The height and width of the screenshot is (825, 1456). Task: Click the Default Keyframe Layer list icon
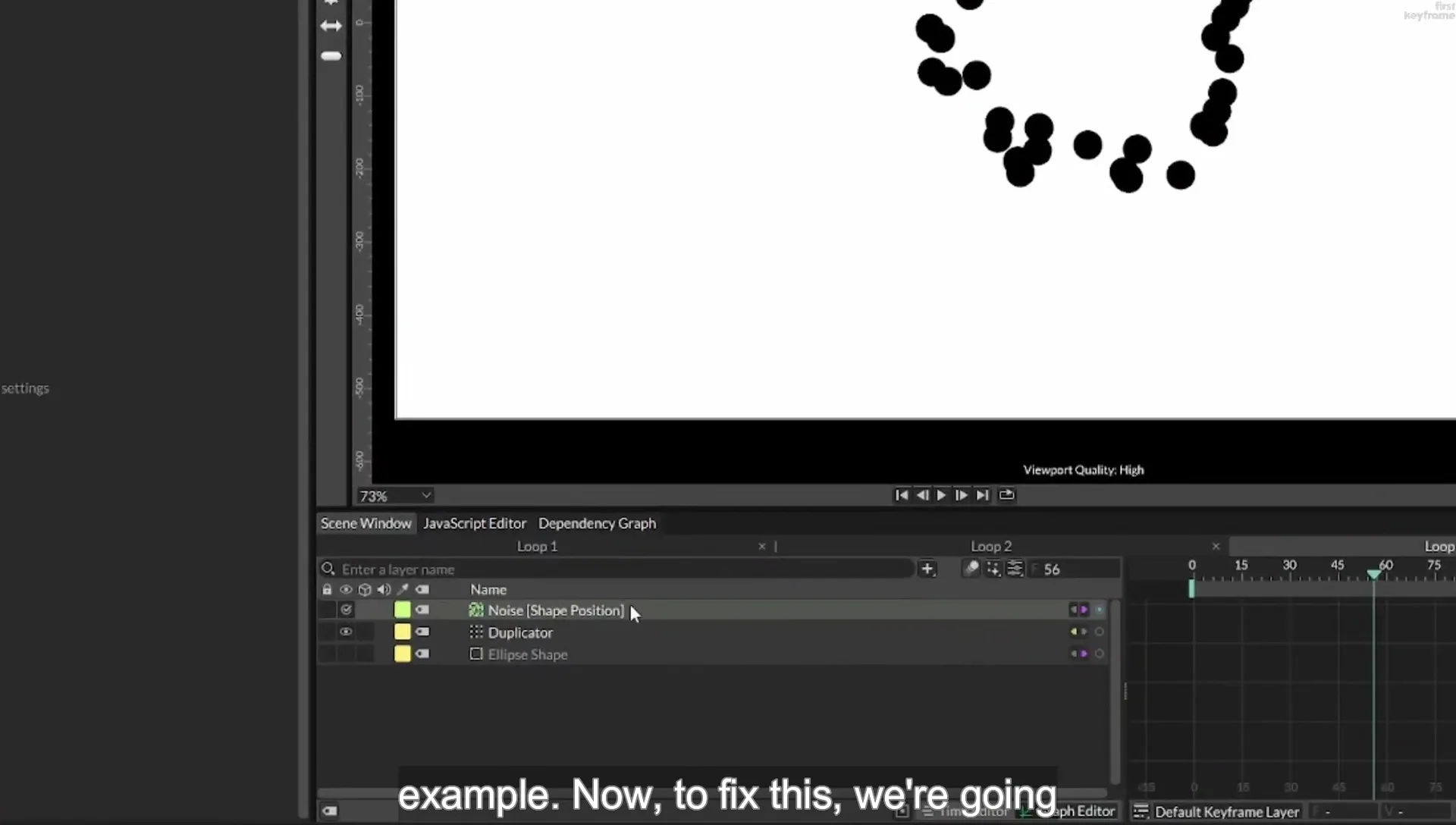click(x=1141, y=811)
